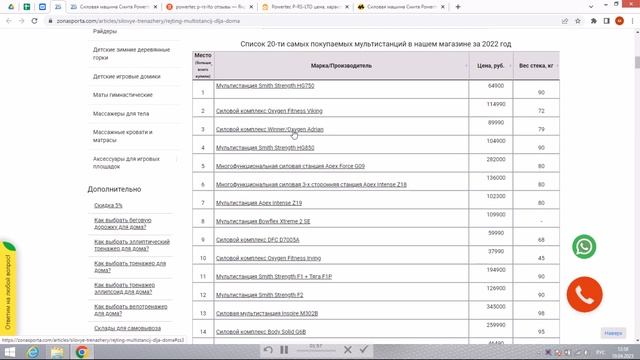Select the first Силовая машина Смита tab
The height and width of the screenshot is (360, 640).
click(114, 7)
